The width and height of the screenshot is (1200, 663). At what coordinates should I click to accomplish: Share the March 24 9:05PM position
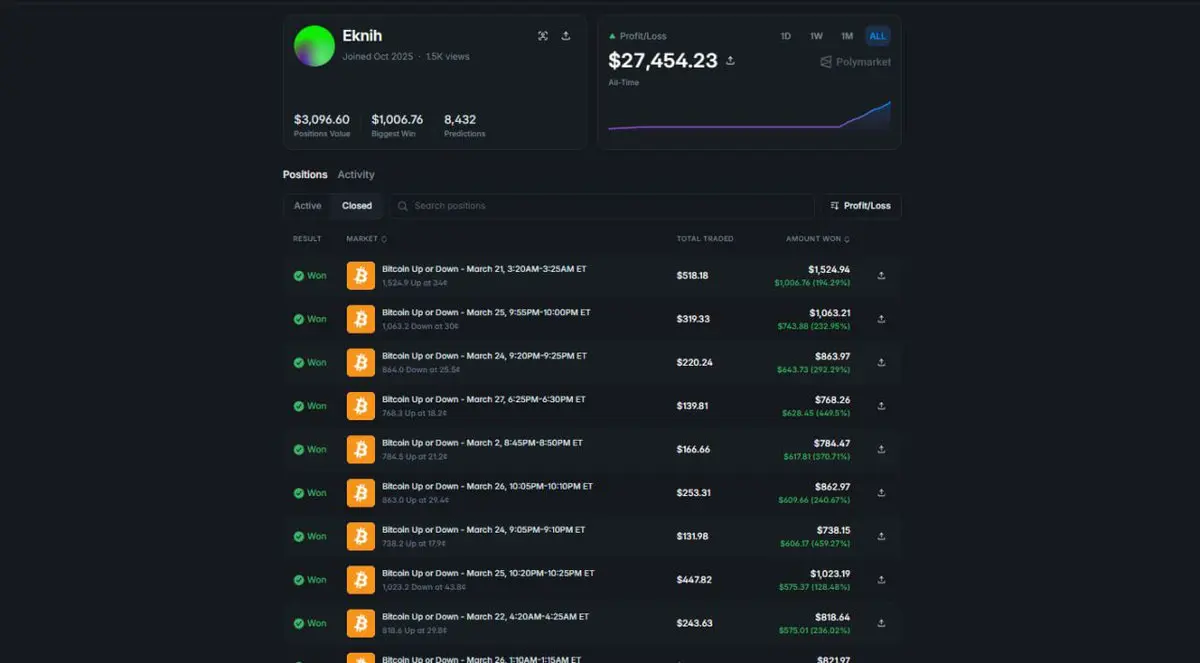(x=881, y=536)
